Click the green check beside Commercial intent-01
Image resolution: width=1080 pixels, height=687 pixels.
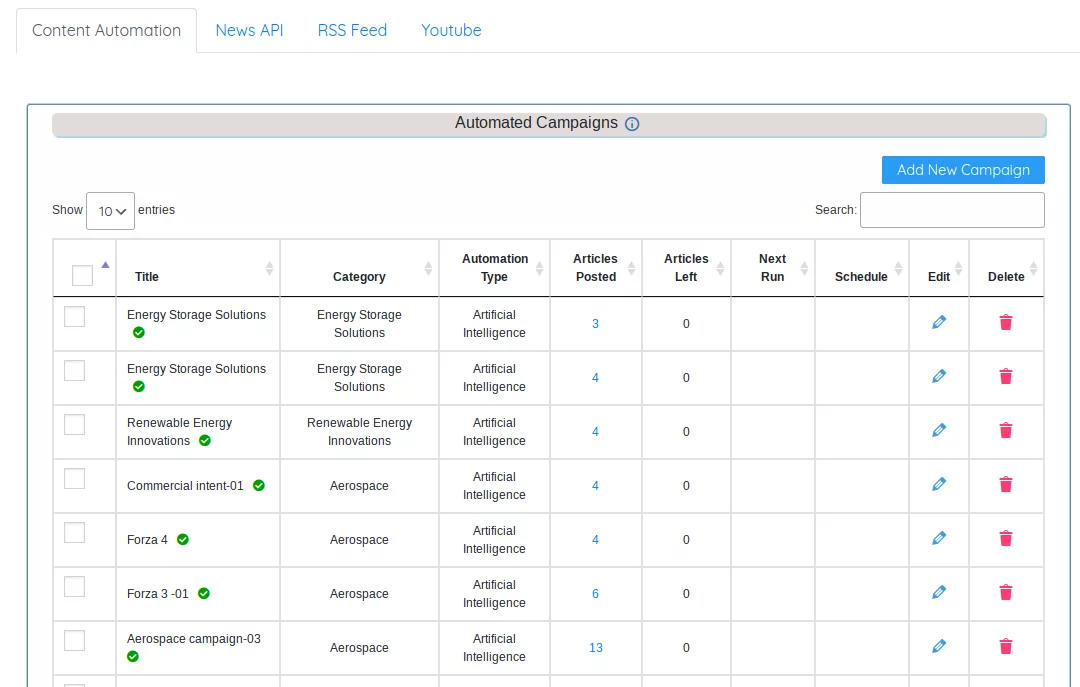[x=259, y=485]
